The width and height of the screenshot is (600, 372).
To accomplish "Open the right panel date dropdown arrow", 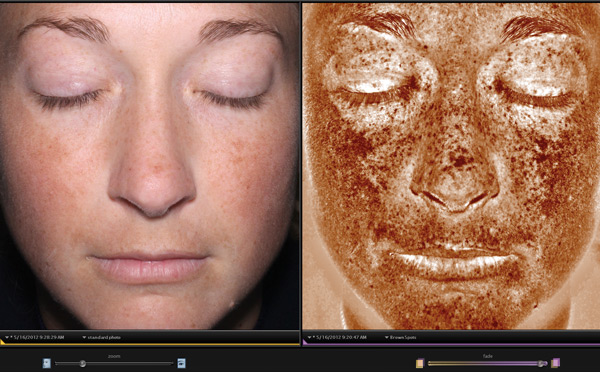I will coord(309,338).
